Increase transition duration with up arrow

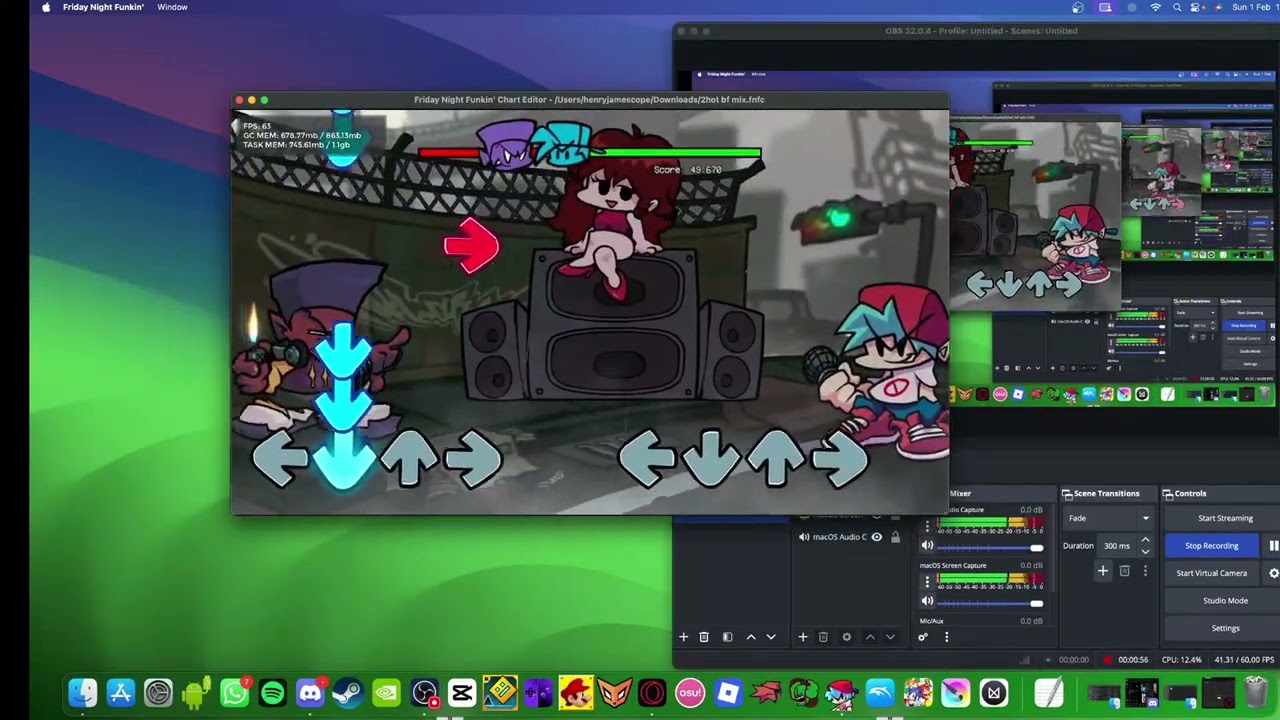1145,541
